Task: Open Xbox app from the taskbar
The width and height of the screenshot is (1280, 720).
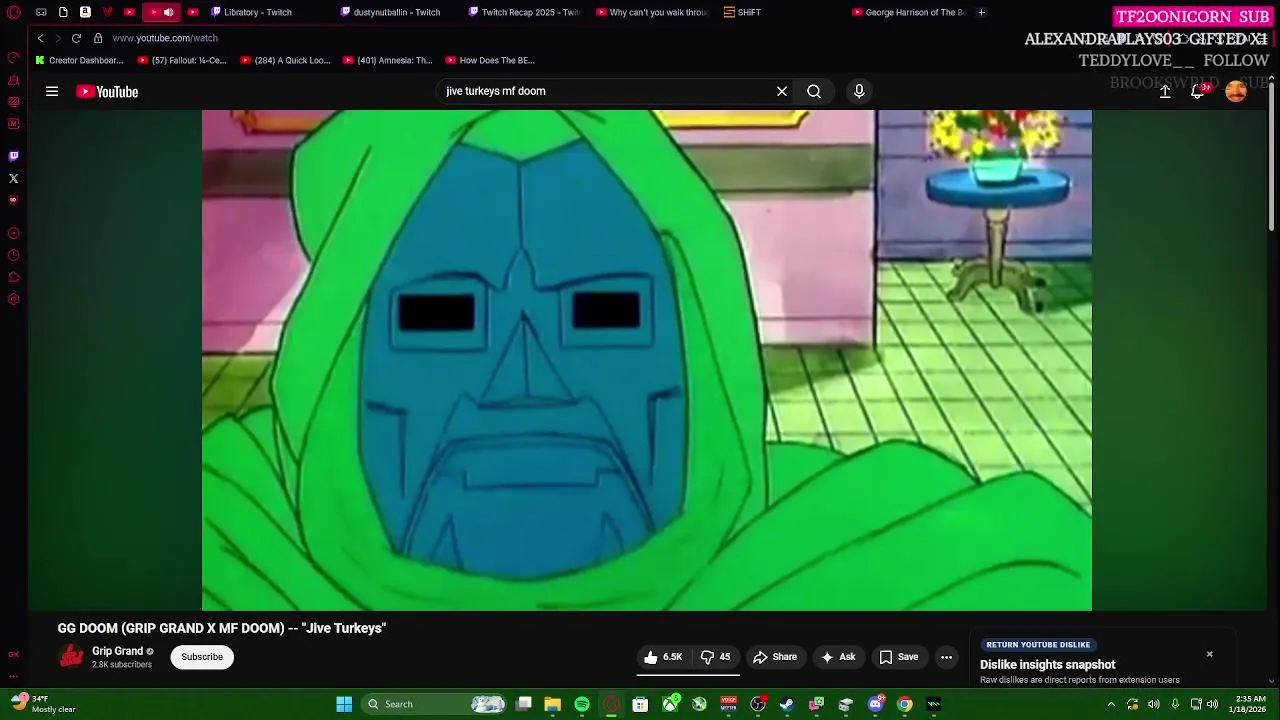Action: 670,704
